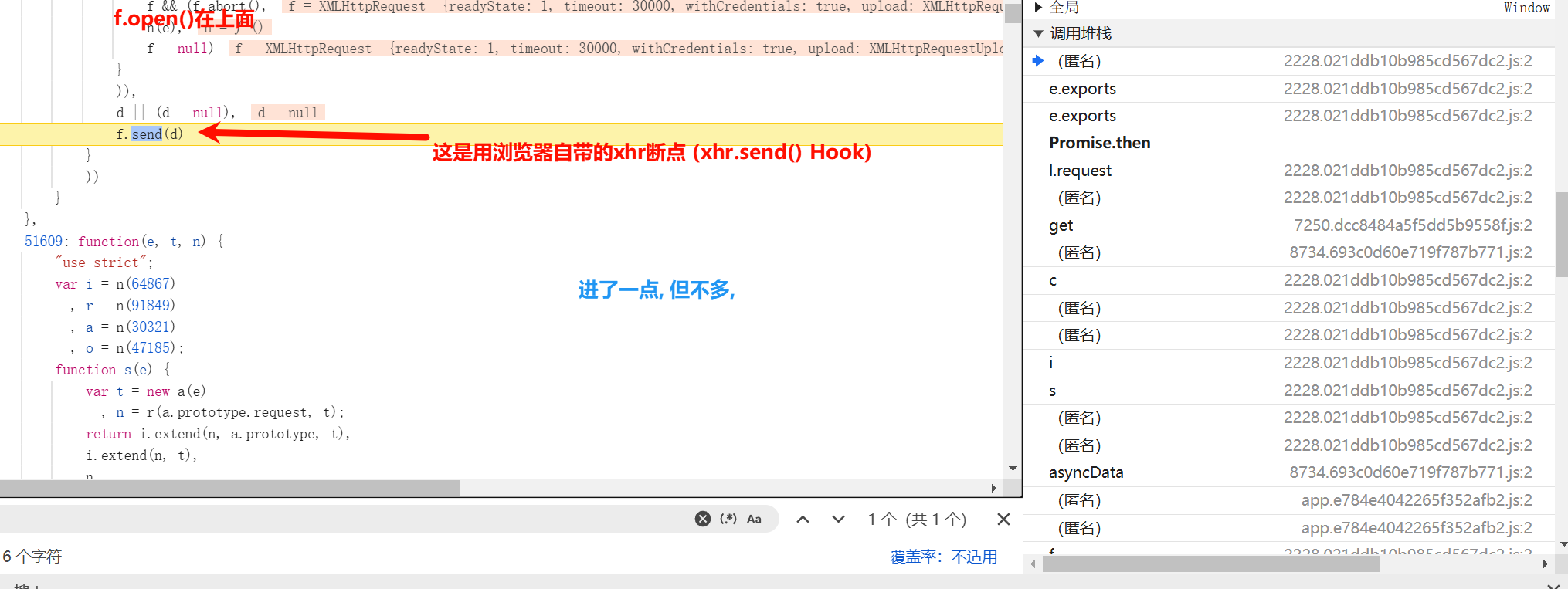
Task: Close the find bar
Action: point(1003,519)
